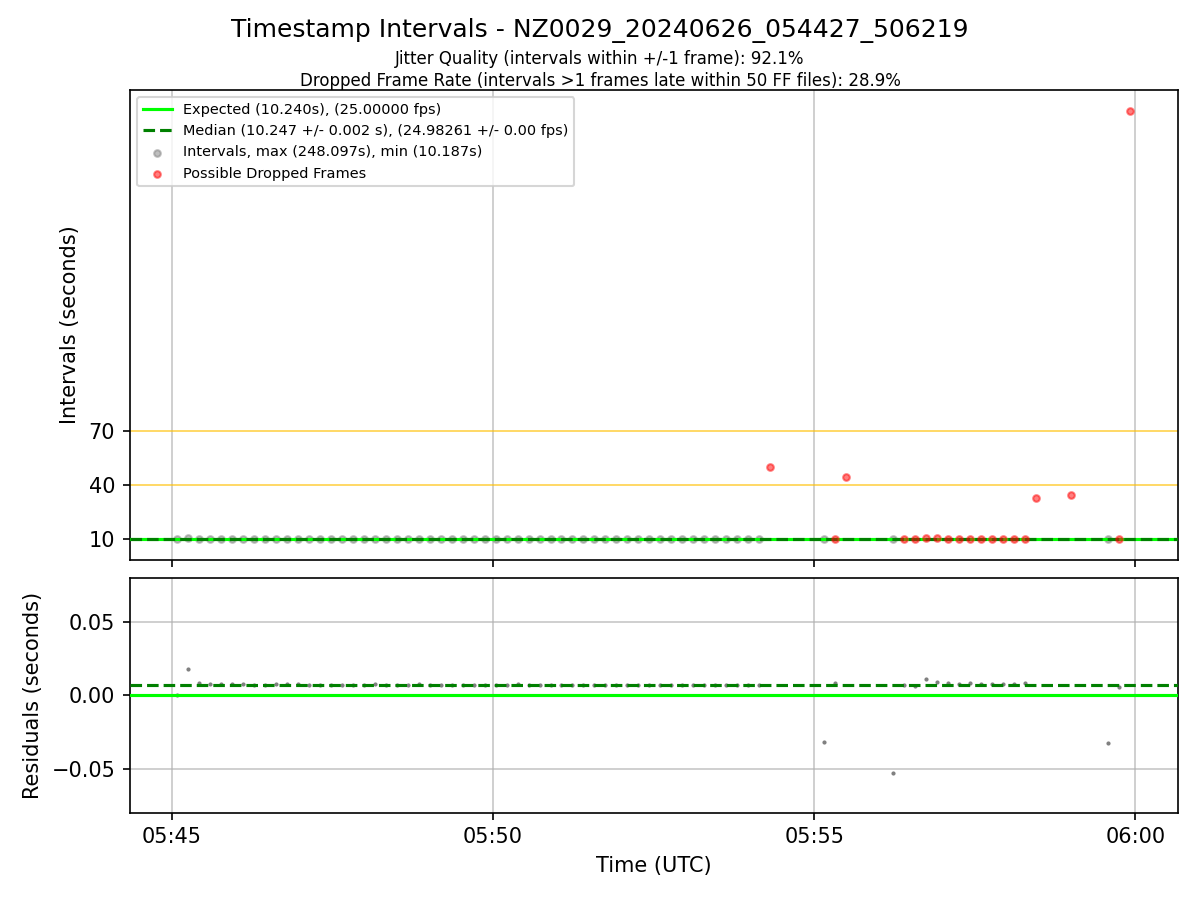Select the 'Possible Dropped Frames' legend entry
The image size is (1200, 900).
click(x=274, y=173)
